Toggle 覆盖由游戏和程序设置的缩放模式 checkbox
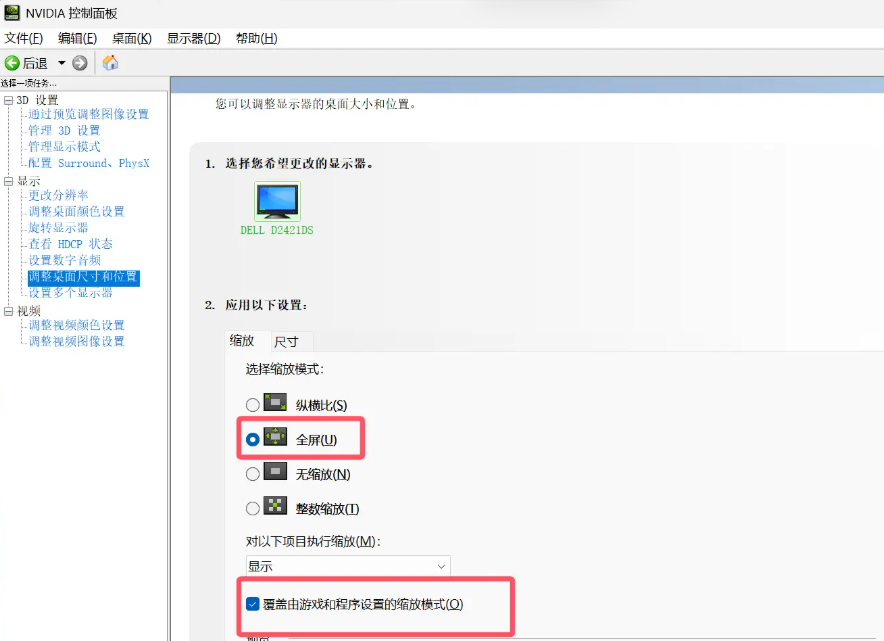 (253, 604)
